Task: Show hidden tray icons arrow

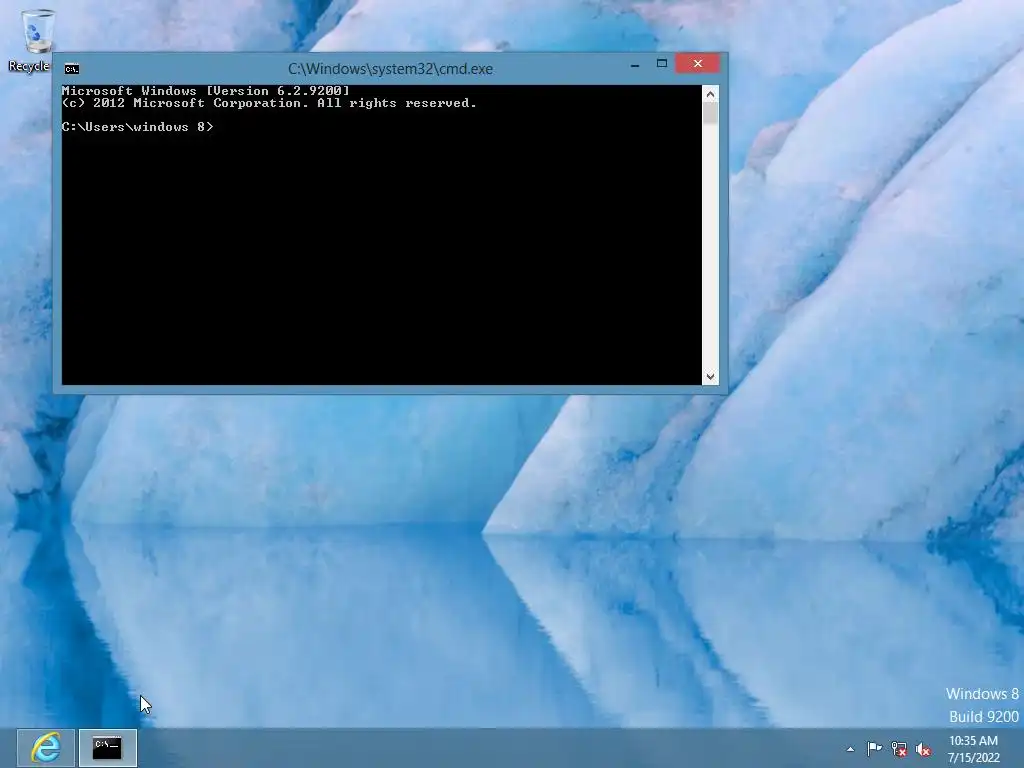Action: 850,749
